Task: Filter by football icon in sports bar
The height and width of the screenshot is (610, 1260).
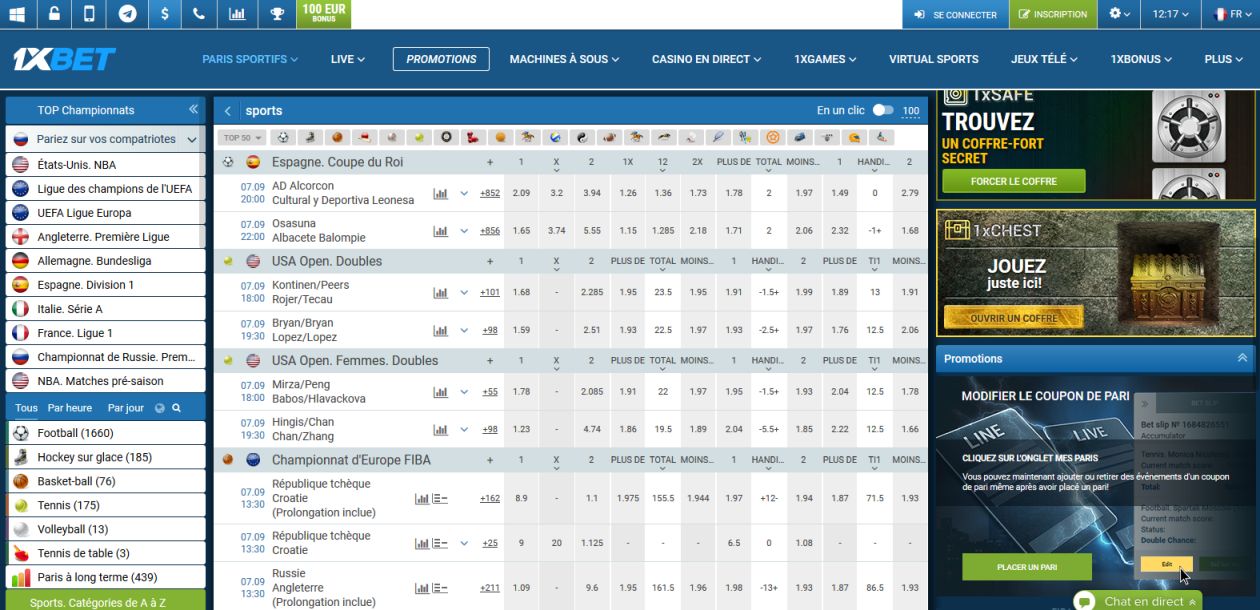Action: click(283, 138)
